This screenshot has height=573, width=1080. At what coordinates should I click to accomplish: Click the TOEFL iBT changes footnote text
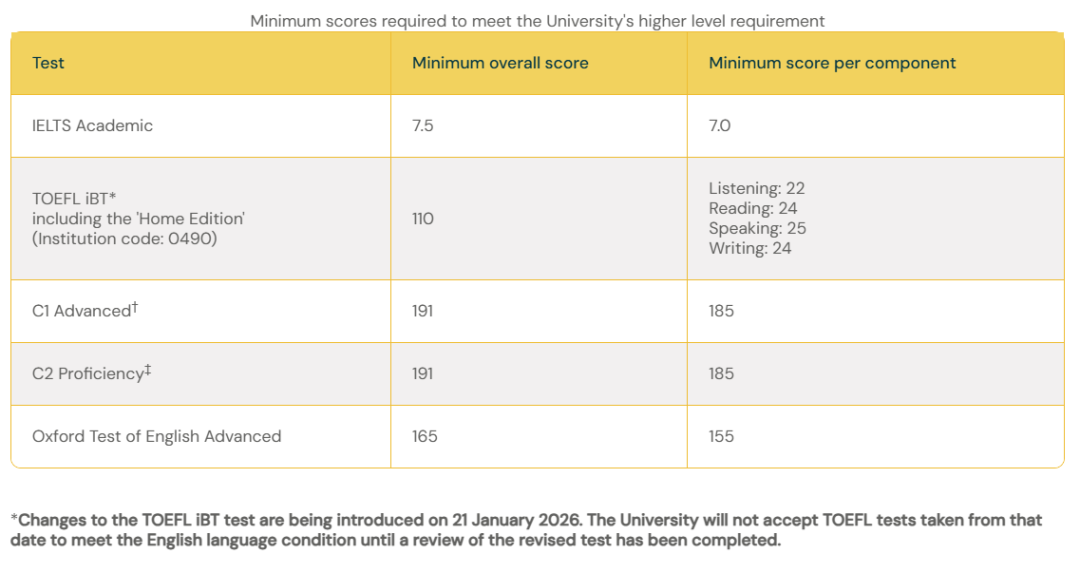point(527,530)
